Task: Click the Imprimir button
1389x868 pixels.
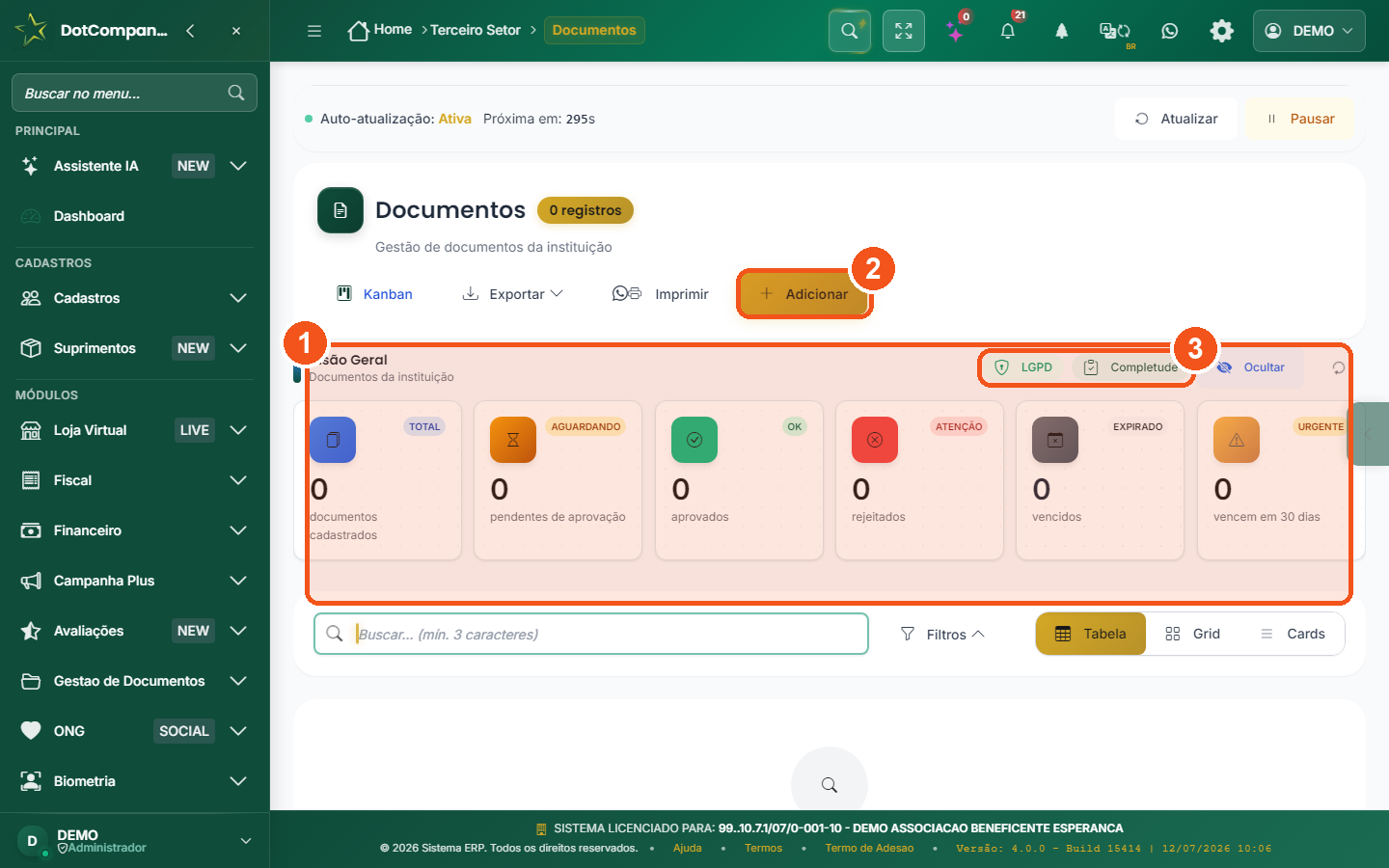Action: point(661,294)
